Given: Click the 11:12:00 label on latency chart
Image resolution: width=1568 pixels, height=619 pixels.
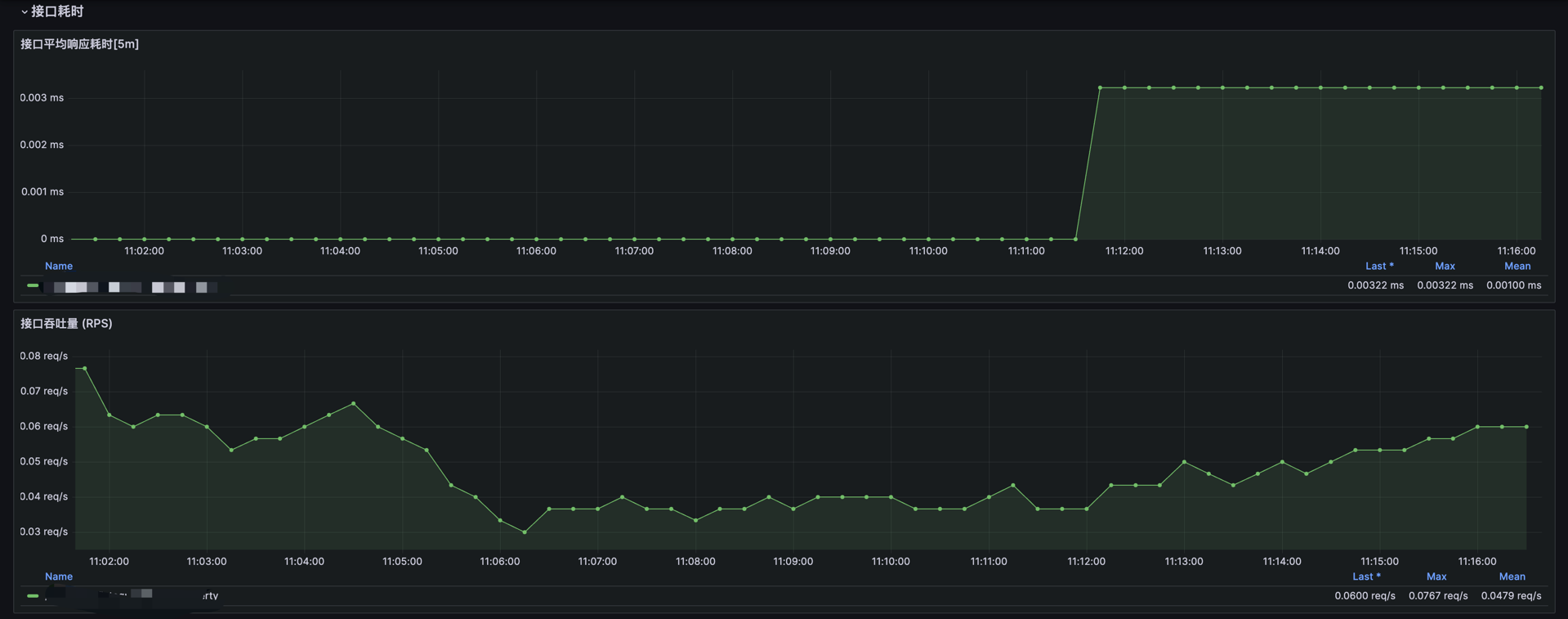Looking at the screenshot, I should coord(1124,251).
